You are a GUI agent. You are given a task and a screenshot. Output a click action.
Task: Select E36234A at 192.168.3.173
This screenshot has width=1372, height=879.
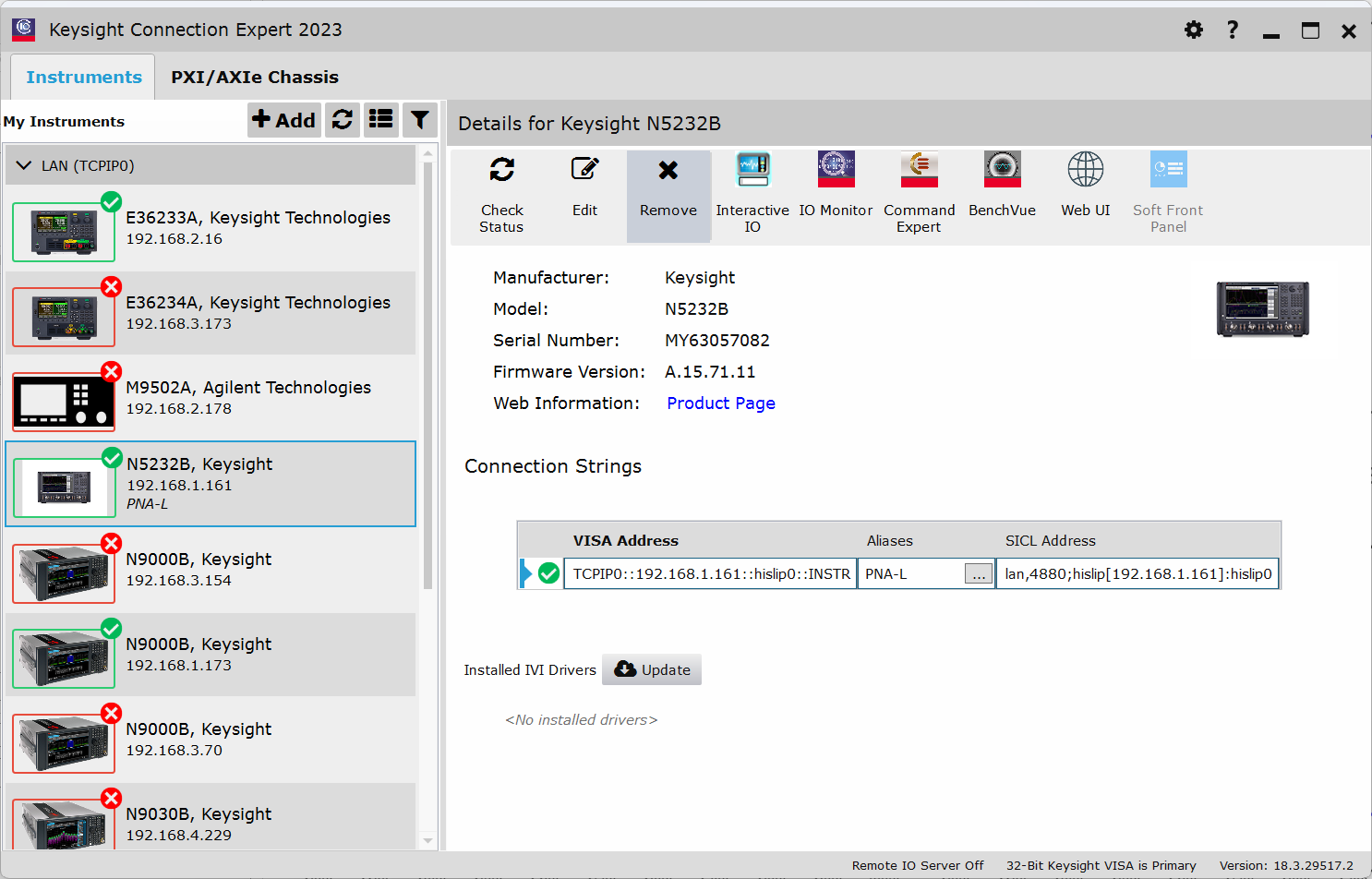(x=211, y=313)
